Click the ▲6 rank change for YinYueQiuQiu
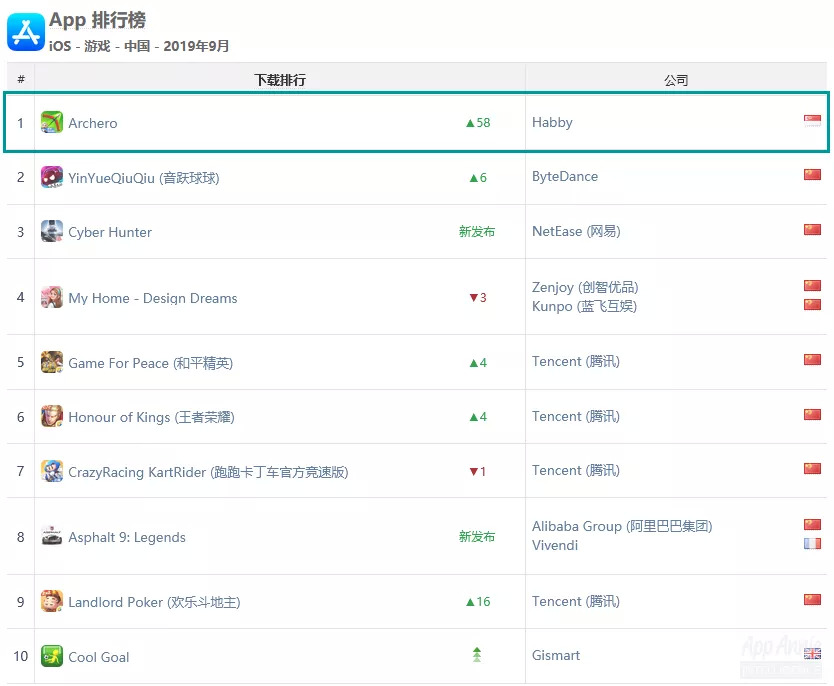Screen dimensions: 834x686 pyautogui.click(x=478, y=178)
